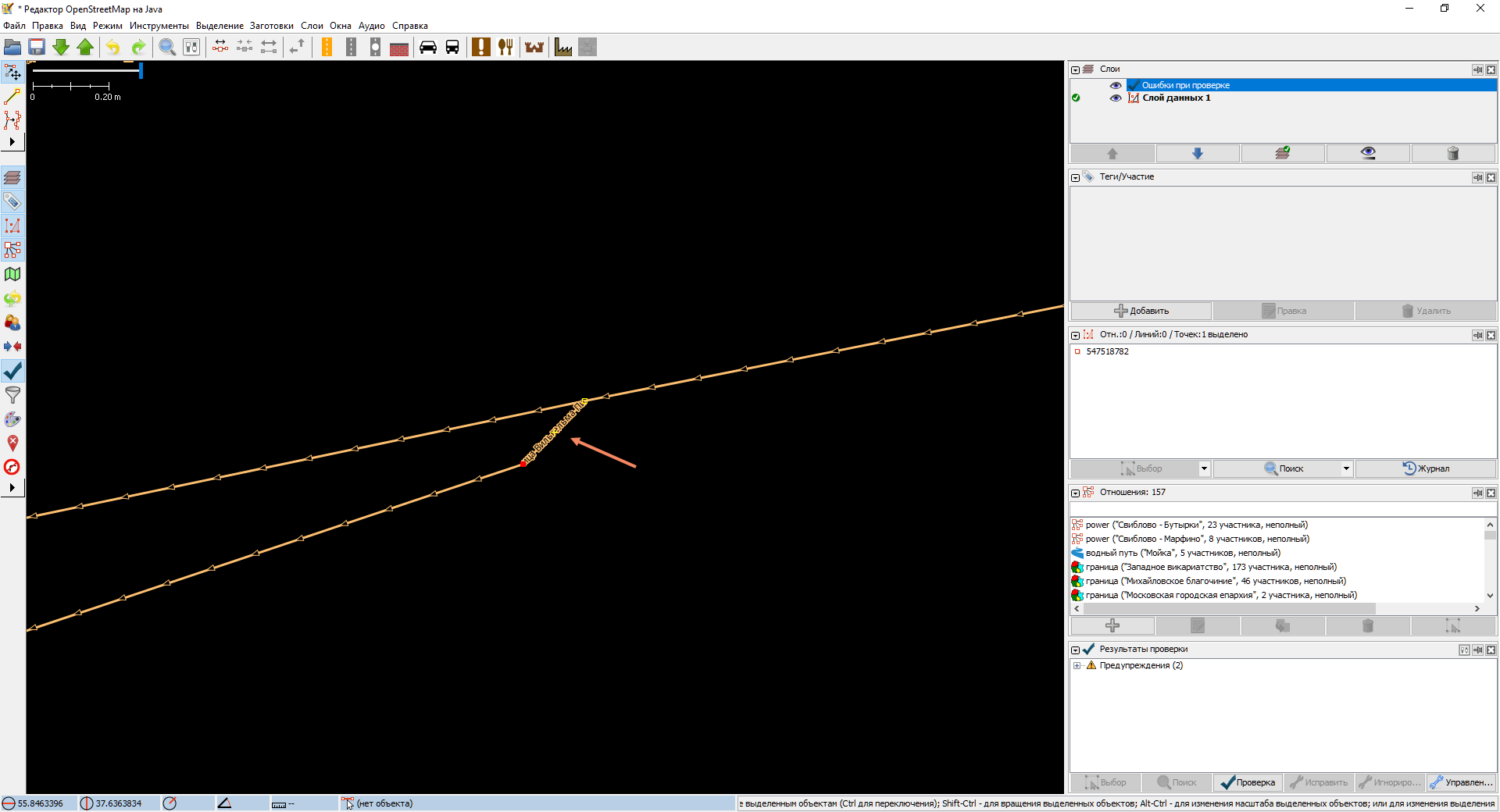The image size is (1500, 812).
Task: Expand more sidebar toggle icons arrow
Action: (12, 488)
